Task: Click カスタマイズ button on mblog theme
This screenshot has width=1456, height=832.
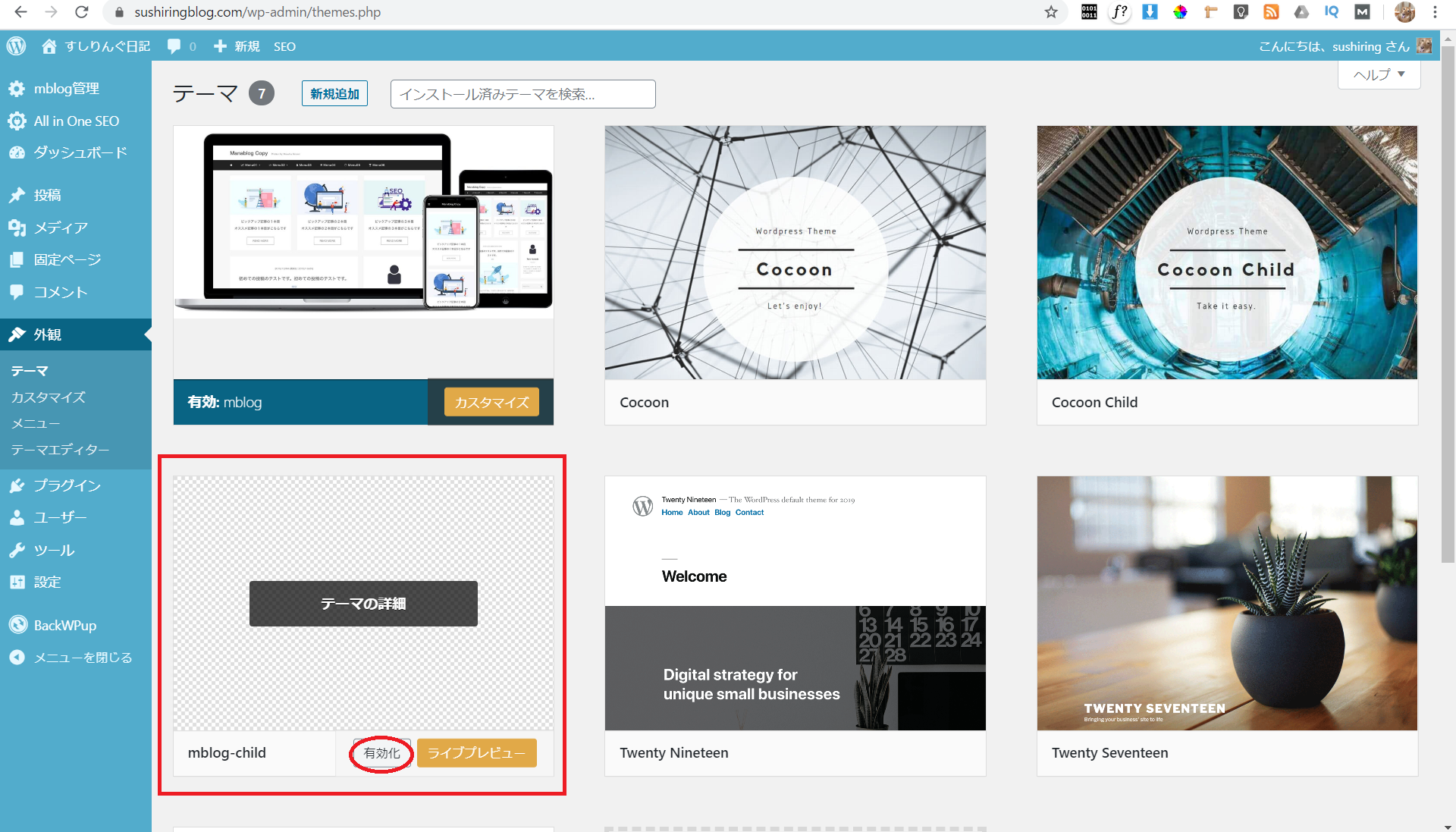Action: [491, 403]
